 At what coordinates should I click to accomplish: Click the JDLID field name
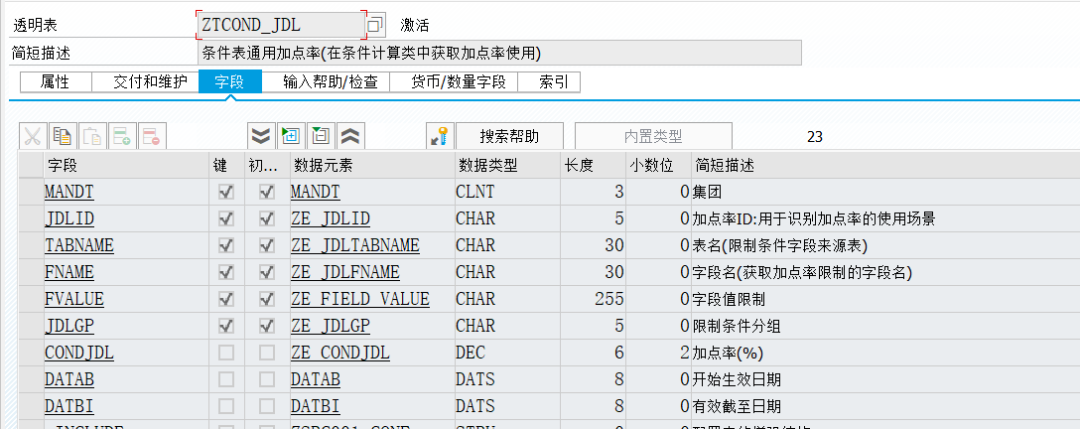click(69, 219)
